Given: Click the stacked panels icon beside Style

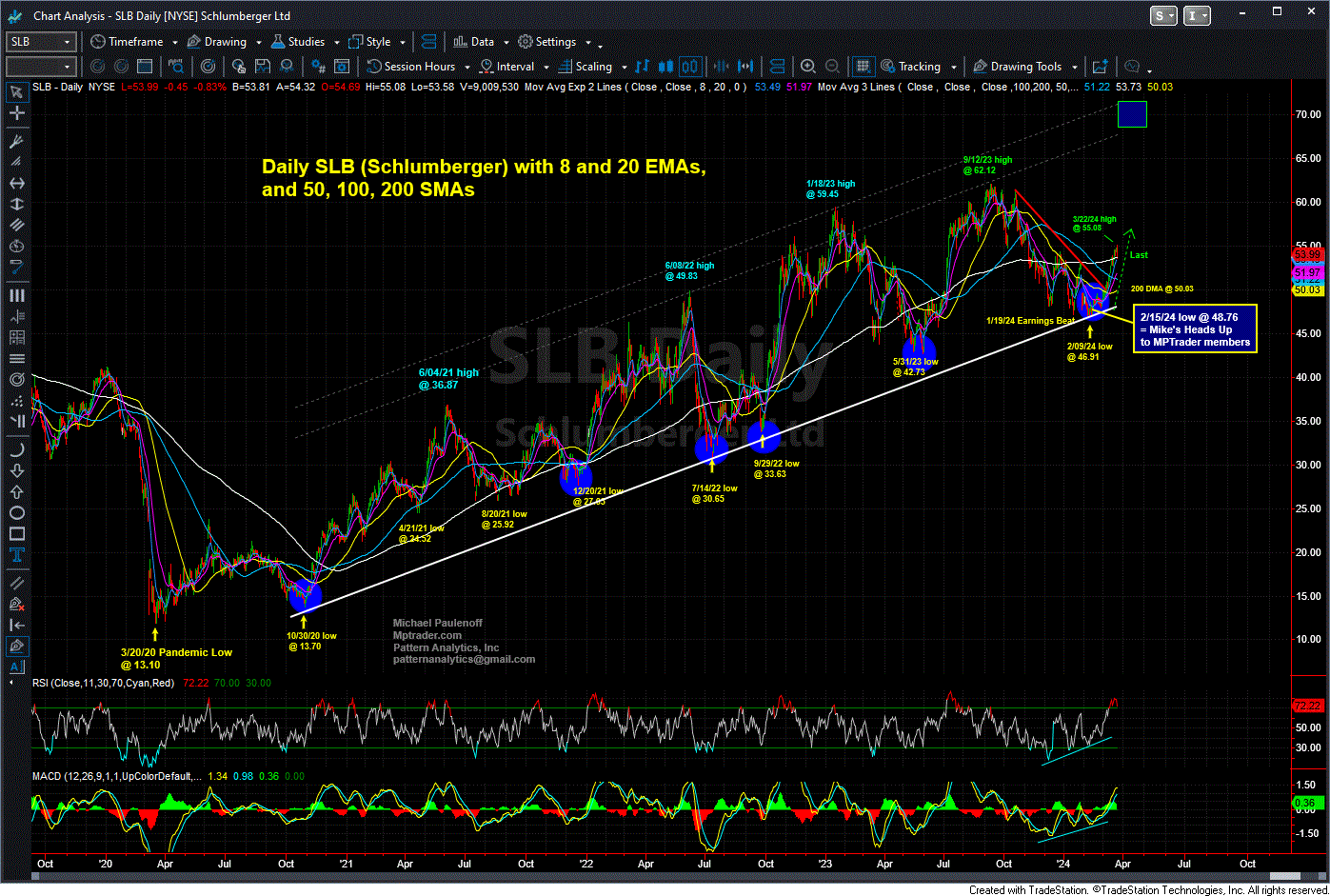Looking at the screenshot, I should coord(428,42).
